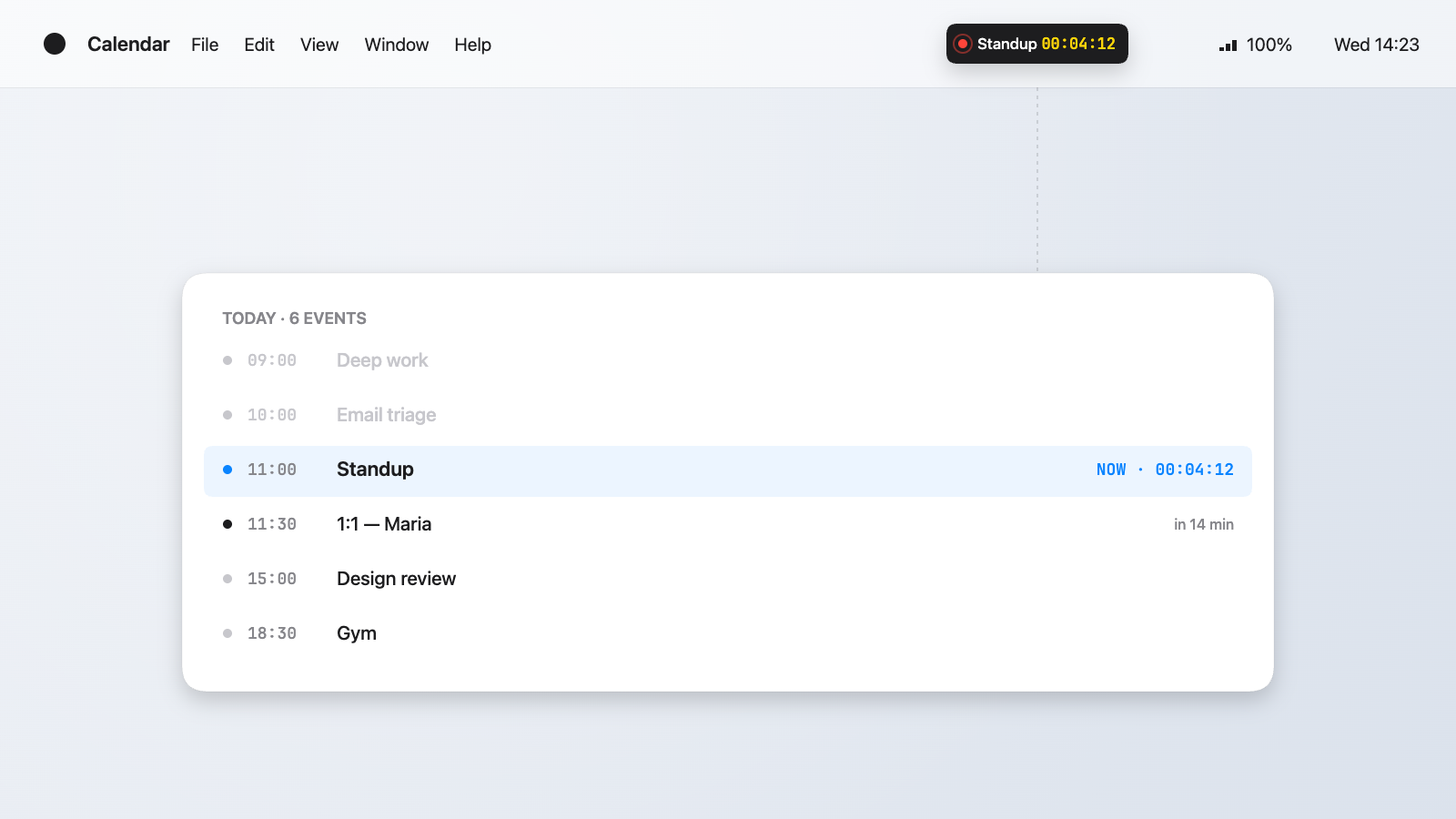Click the "in 14 min" label
Image resolution: width=1456 pixels, height=819 pixels.
point(1204,524)
